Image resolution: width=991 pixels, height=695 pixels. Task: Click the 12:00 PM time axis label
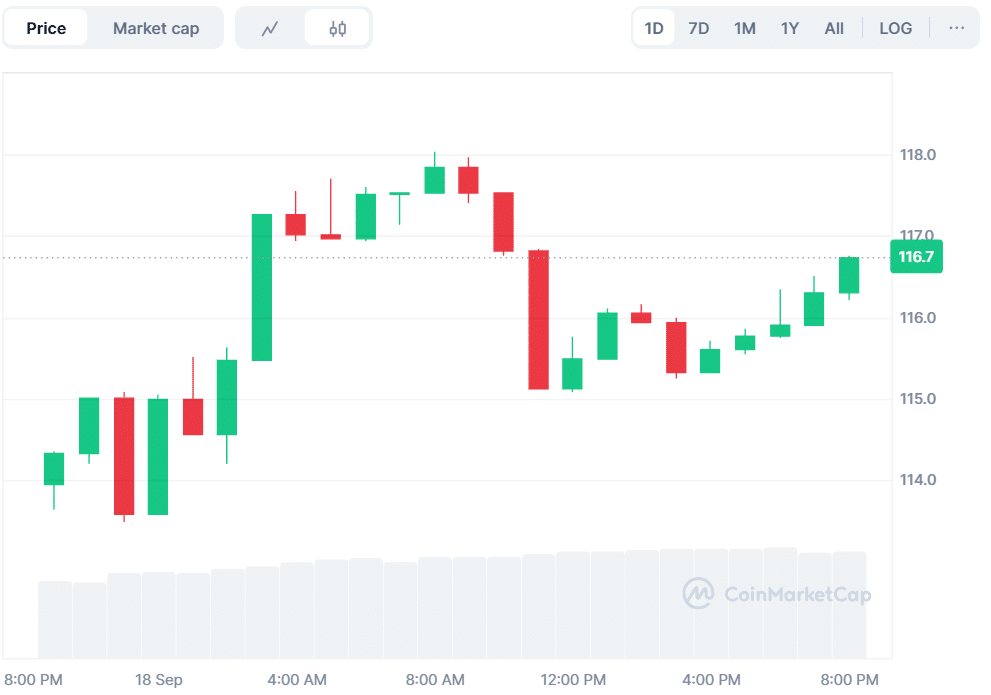[x=573, y=680]
